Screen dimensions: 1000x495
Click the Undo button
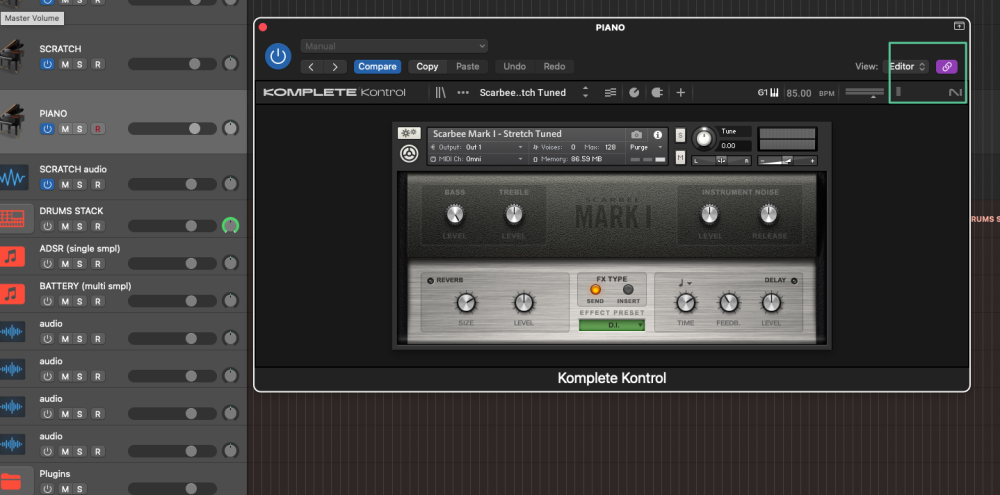[x=515, y=67]
